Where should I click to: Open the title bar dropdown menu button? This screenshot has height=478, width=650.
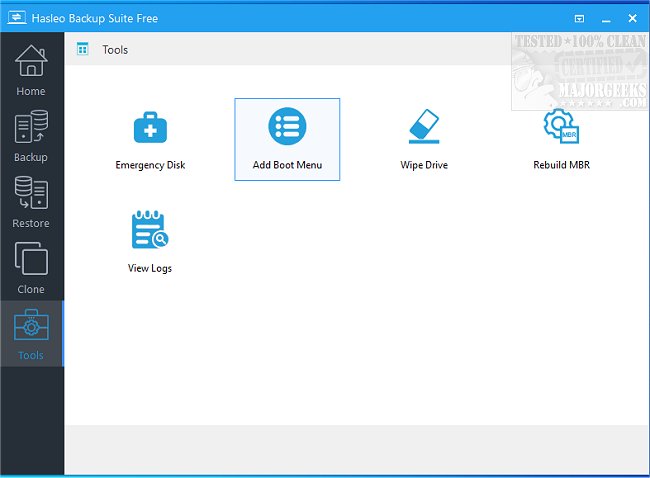coord(579,19)
